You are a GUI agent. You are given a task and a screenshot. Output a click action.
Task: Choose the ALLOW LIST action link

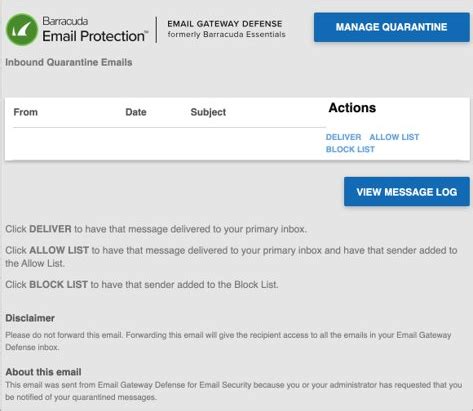click(394, 137)
